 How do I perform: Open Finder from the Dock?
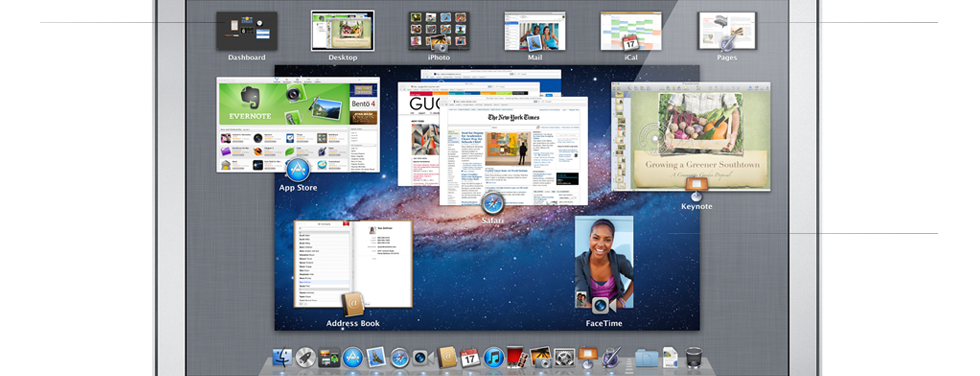point(282,357)
